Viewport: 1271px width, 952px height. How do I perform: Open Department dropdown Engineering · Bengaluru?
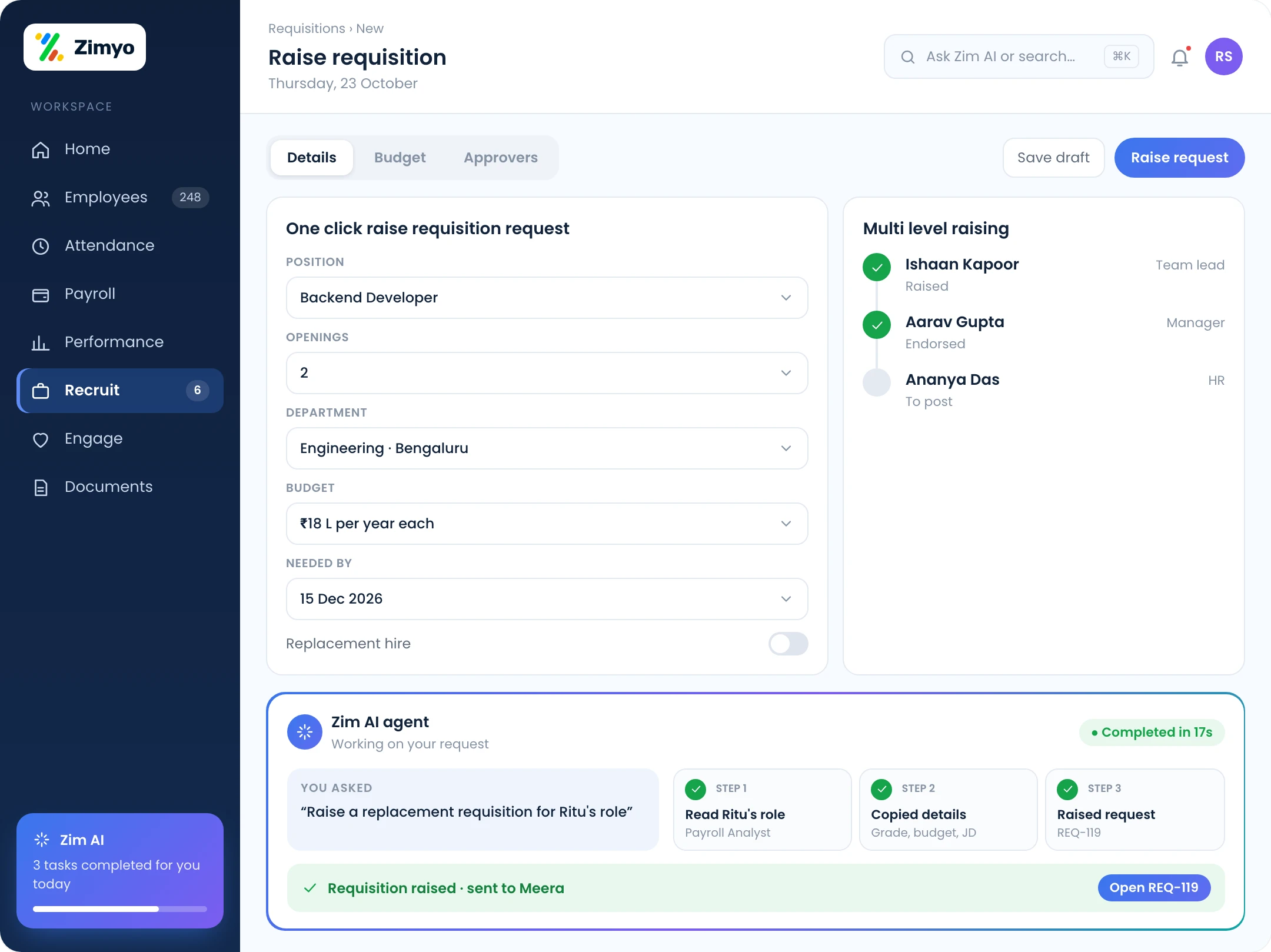click(x=547, y=448)
